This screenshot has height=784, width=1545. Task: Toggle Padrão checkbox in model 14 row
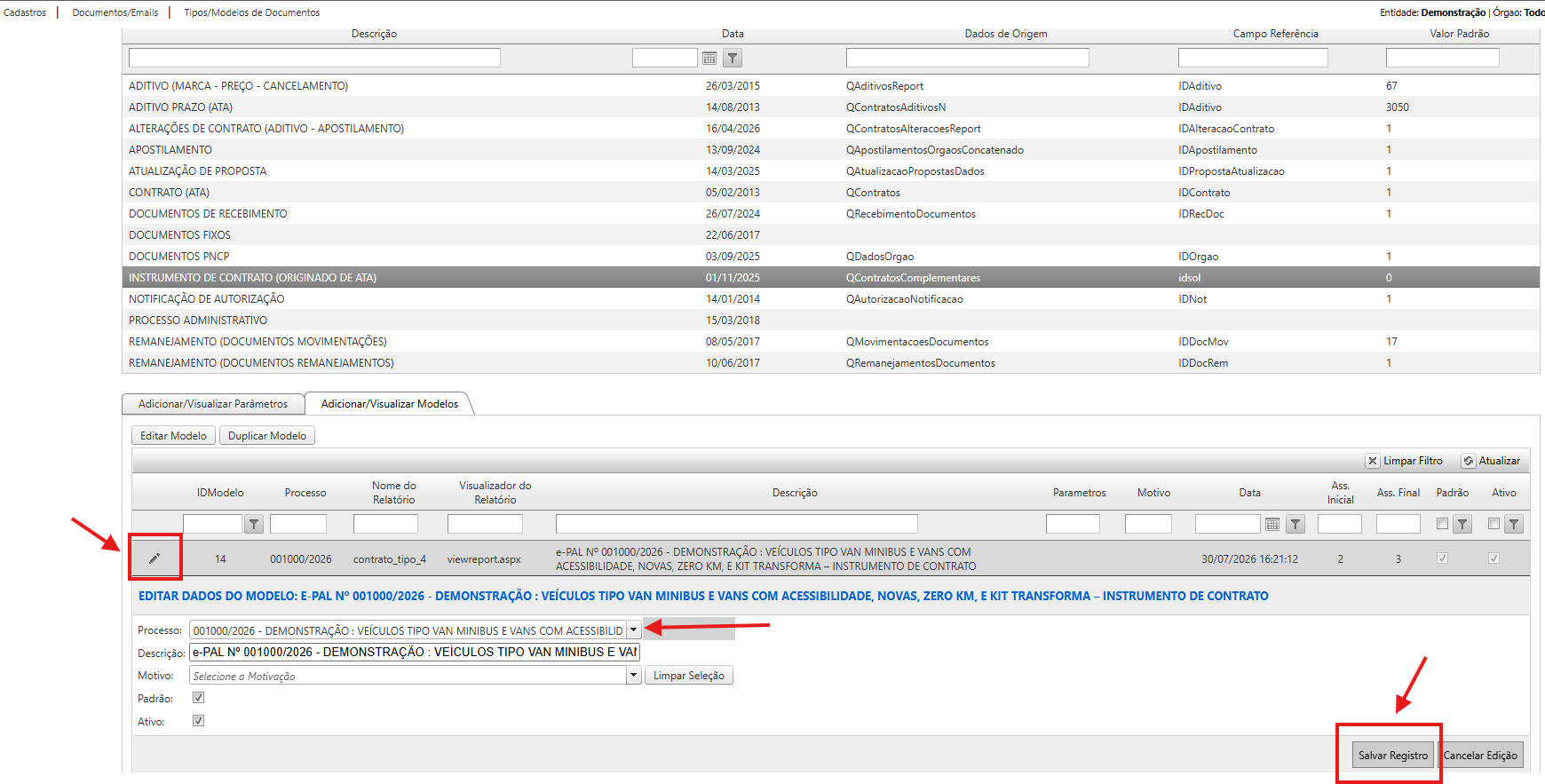click(1442, 558)
